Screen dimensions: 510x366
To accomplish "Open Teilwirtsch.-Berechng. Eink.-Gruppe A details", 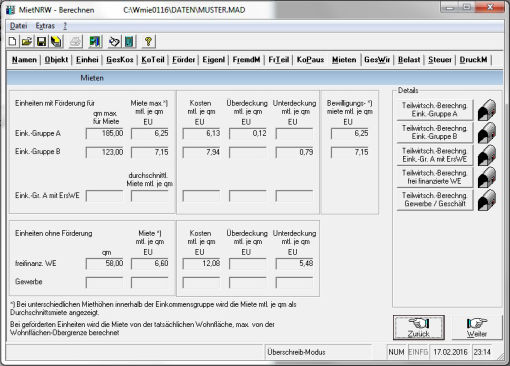I will click(434, 110).
